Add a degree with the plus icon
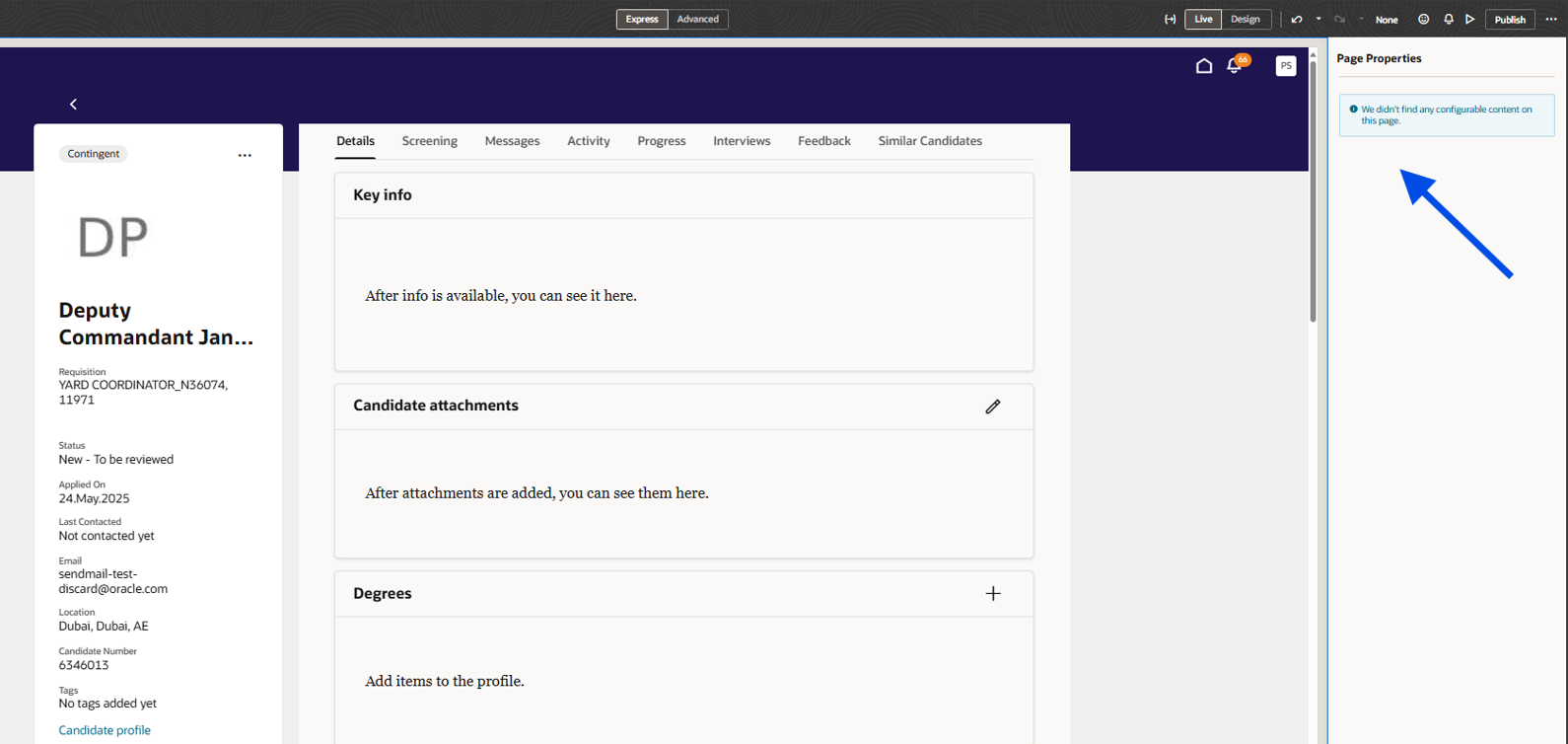This screenshot has height=744, width=1568. 993,593
